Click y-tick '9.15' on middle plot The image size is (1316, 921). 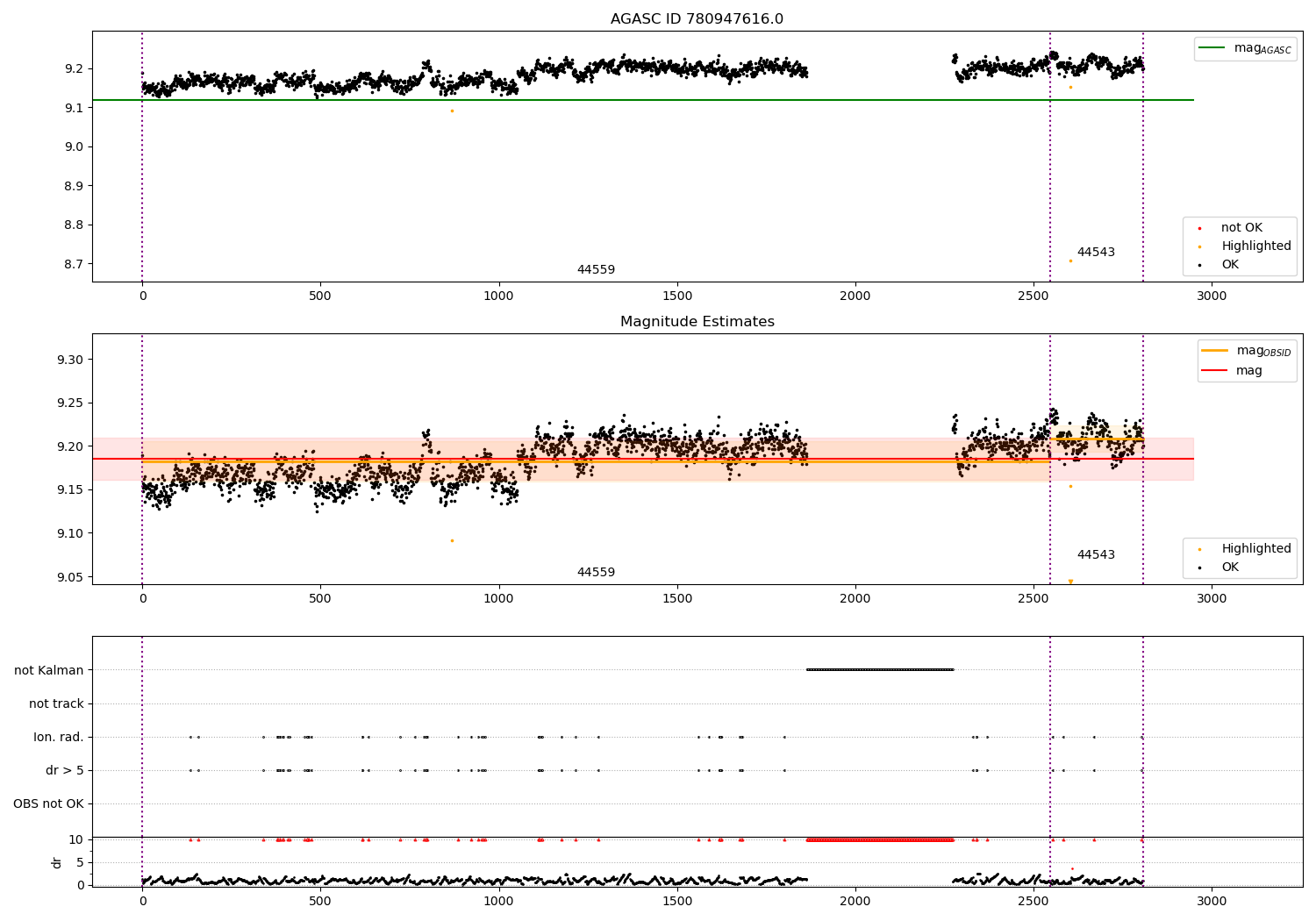(69, 489)
